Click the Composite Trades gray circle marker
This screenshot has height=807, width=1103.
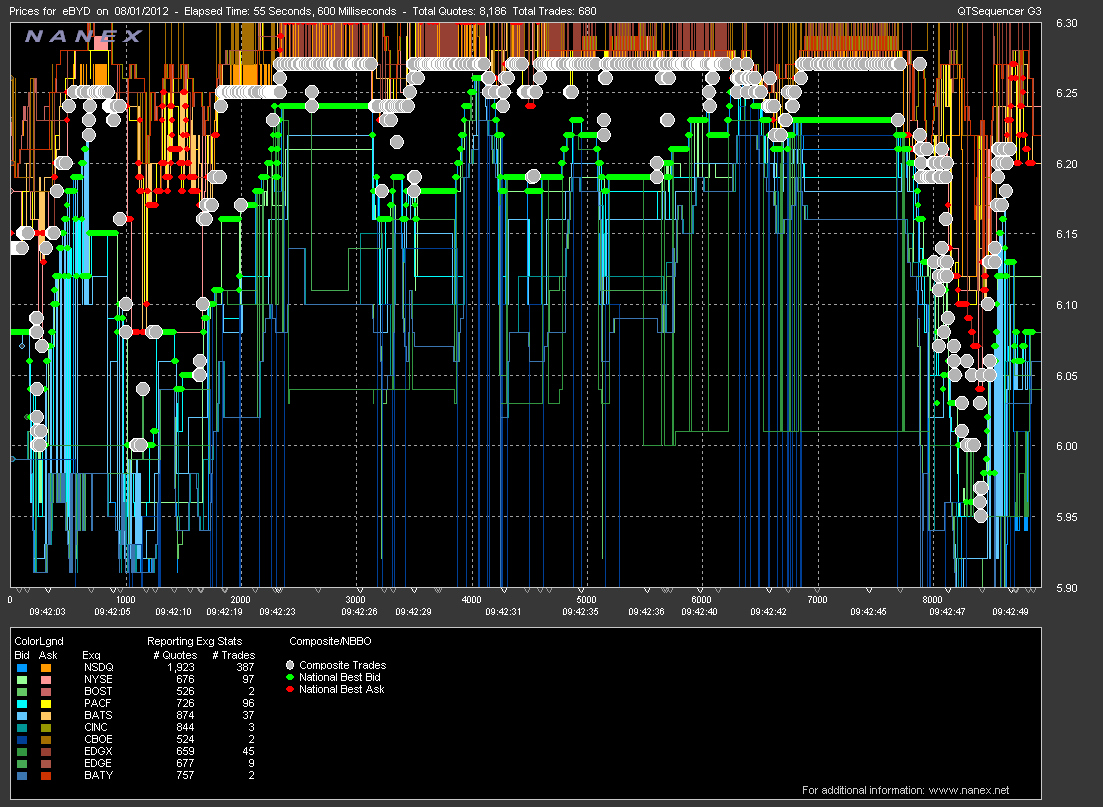point(290,665)
